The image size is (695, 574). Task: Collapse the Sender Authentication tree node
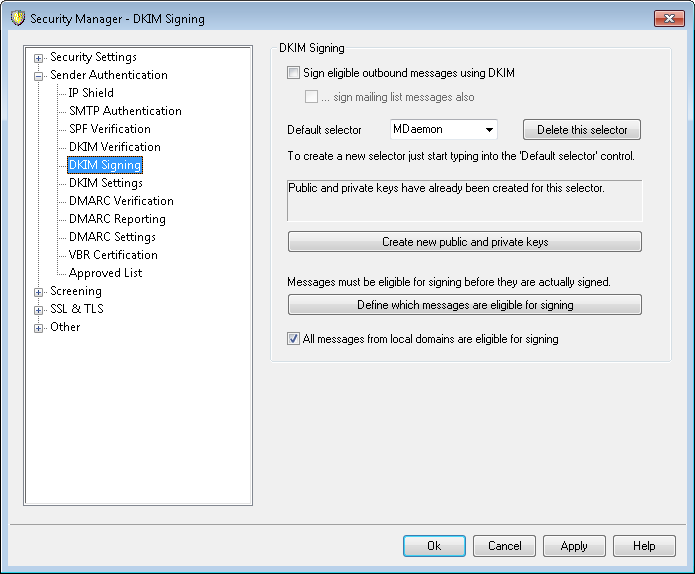(39, 76)
